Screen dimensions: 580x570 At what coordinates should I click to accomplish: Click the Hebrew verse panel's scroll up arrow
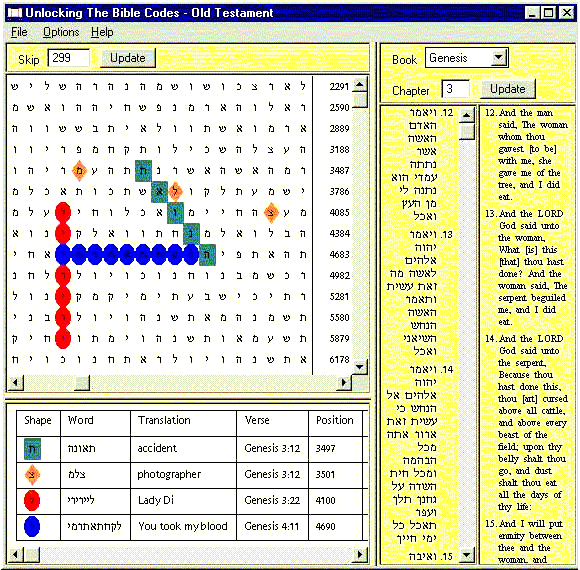point(466,115)
